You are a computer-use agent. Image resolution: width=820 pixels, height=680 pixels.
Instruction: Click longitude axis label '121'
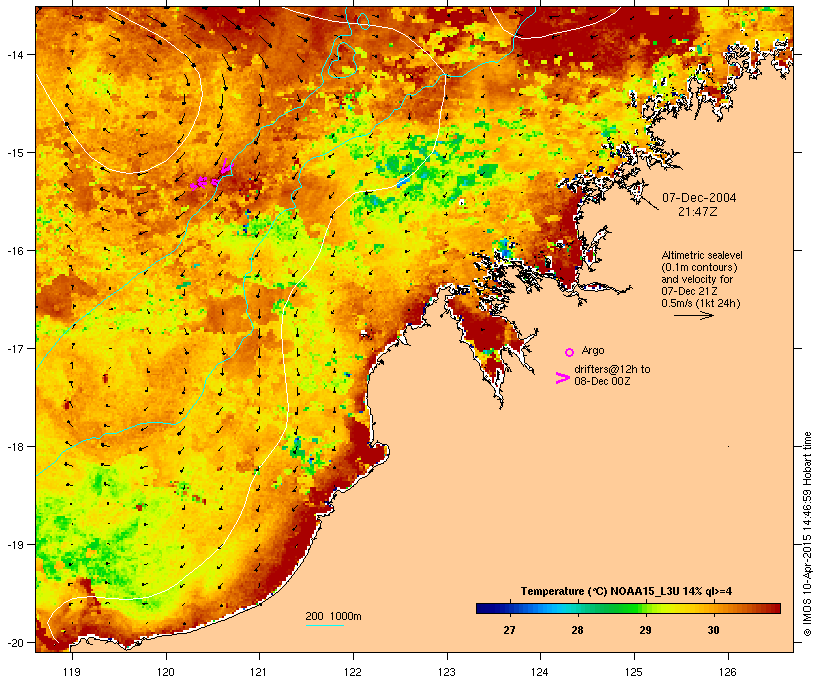point(259,672)
